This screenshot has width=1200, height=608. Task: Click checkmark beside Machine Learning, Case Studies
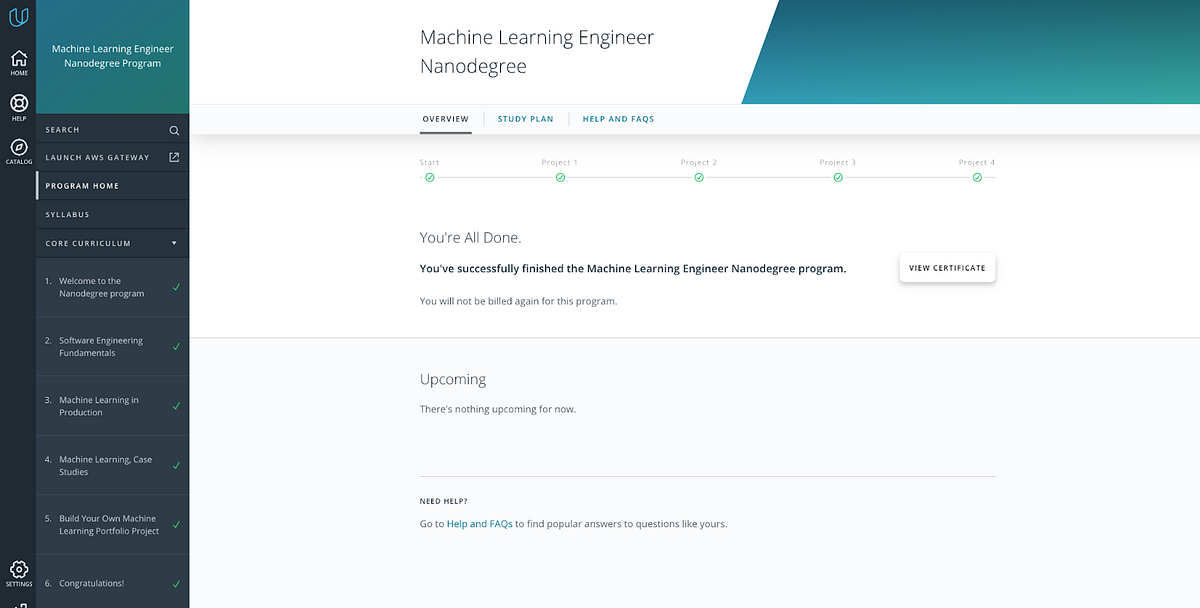click(x=176, y=465)
